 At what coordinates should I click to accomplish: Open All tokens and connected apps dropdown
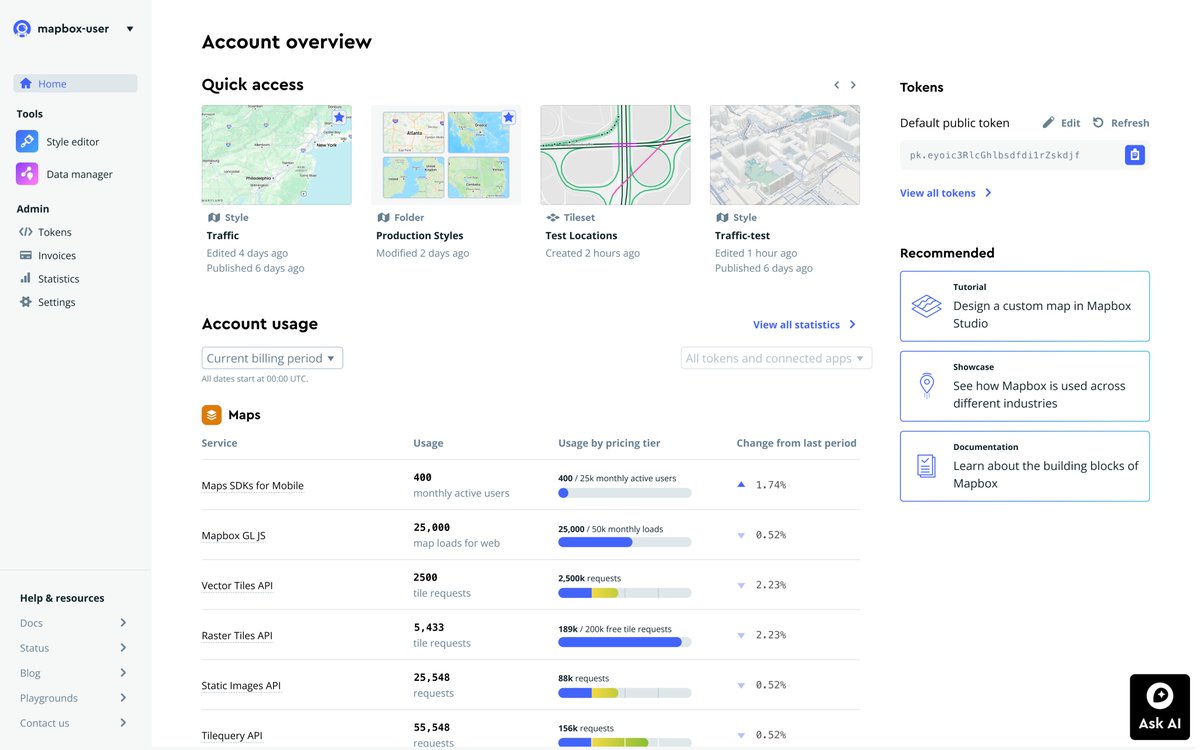[776, 358]
